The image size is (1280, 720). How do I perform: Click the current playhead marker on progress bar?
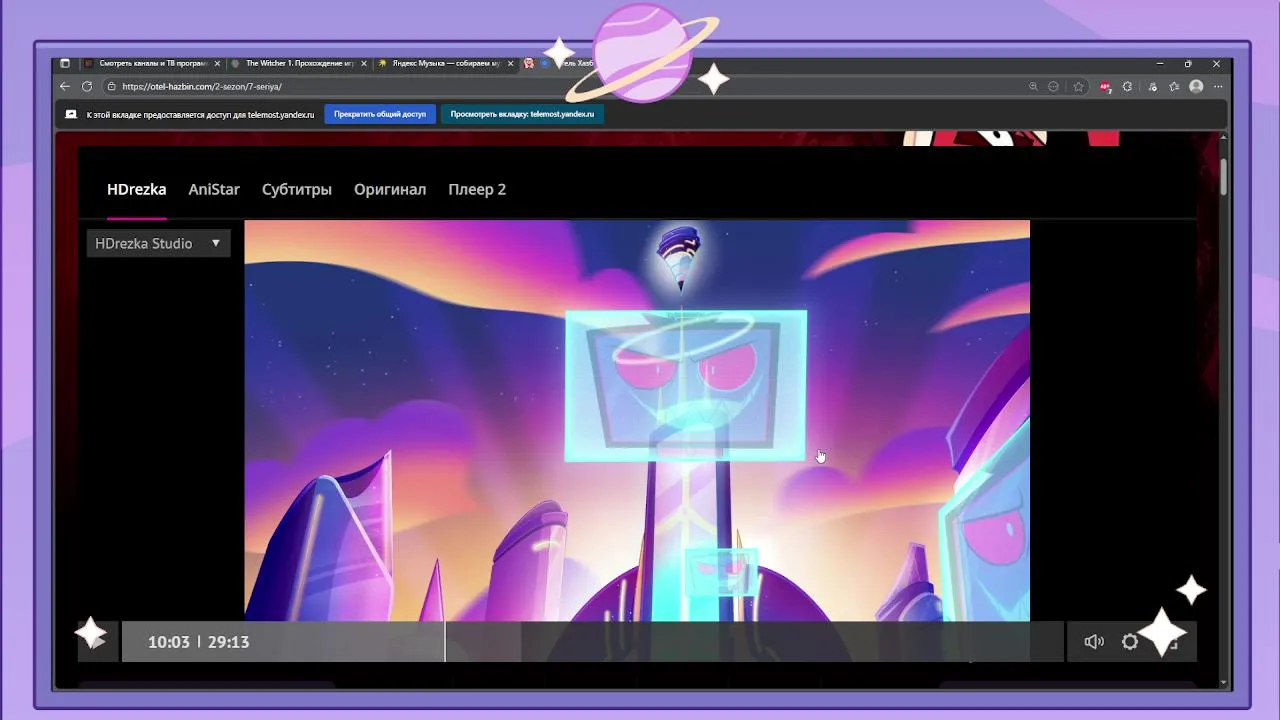445,642
